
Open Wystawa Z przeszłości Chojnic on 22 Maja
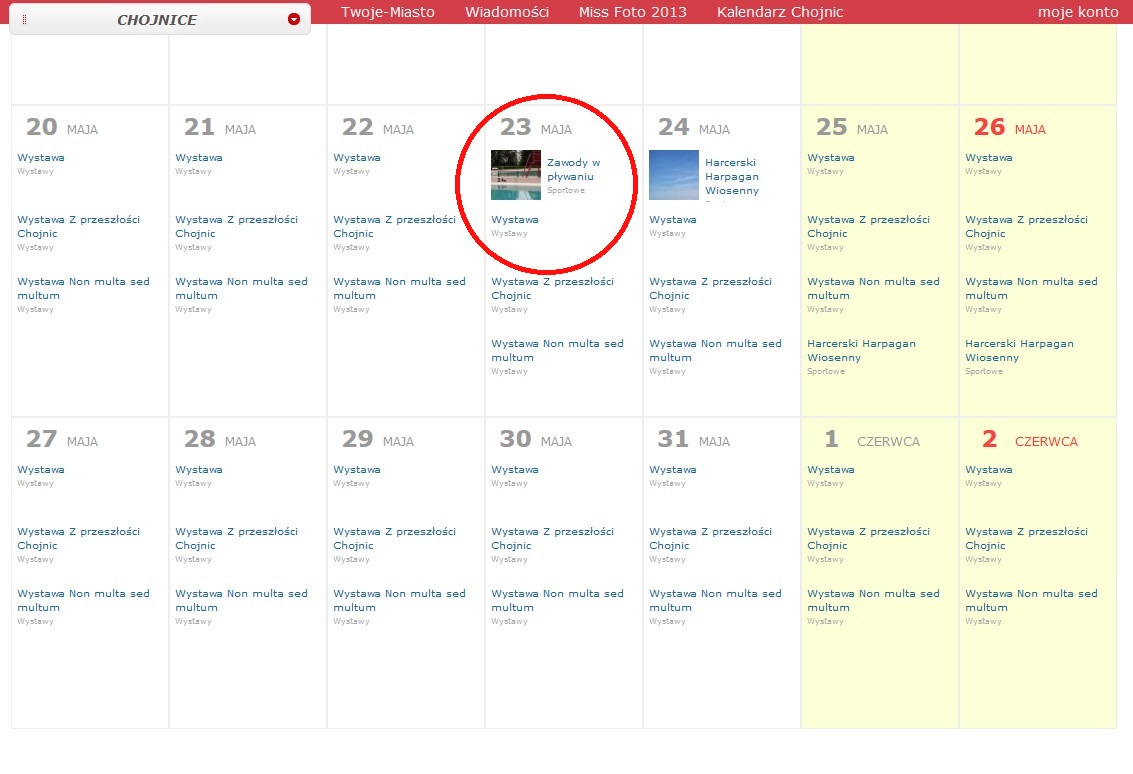[395, 226]
